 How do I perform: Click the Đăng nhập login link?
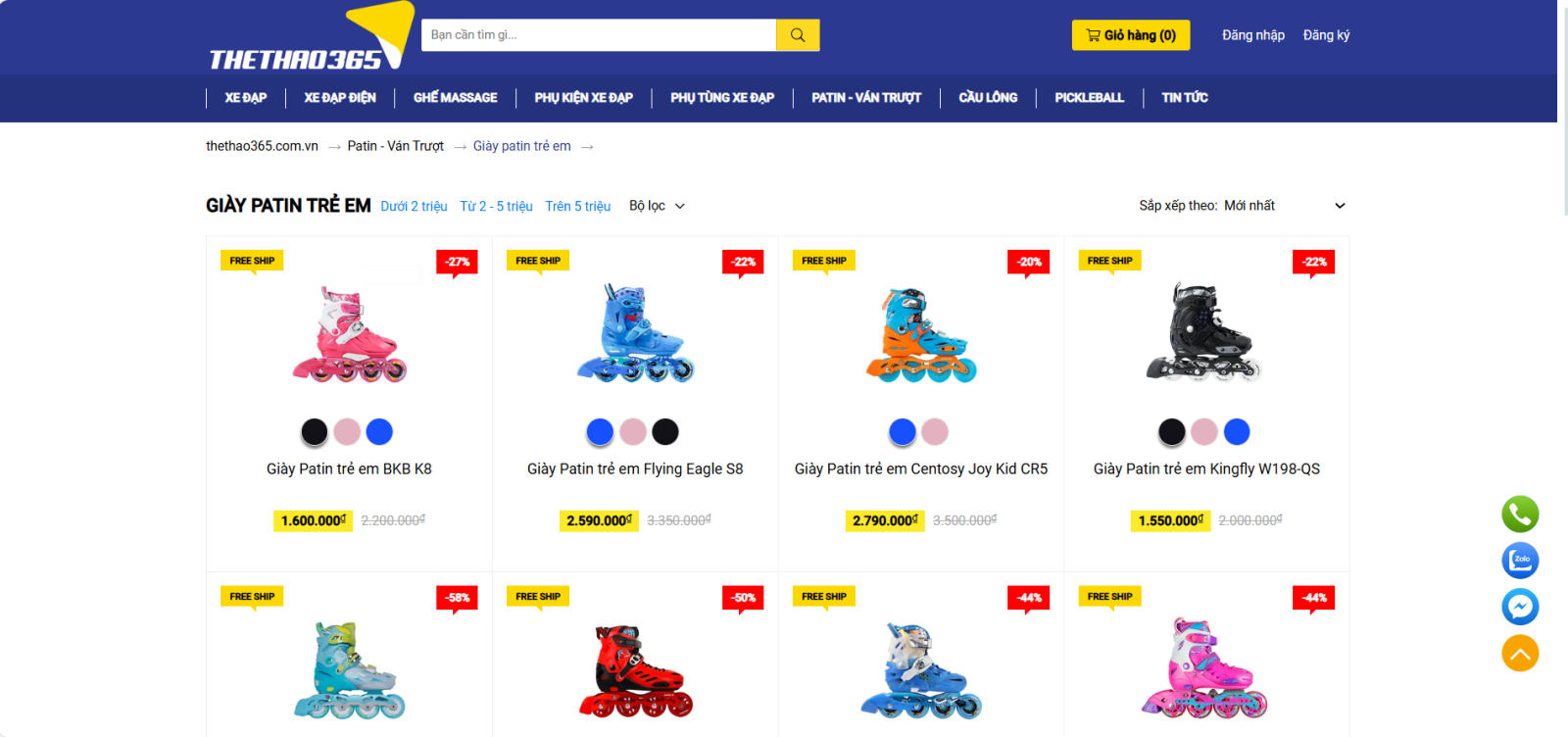tap(1253, 35)
